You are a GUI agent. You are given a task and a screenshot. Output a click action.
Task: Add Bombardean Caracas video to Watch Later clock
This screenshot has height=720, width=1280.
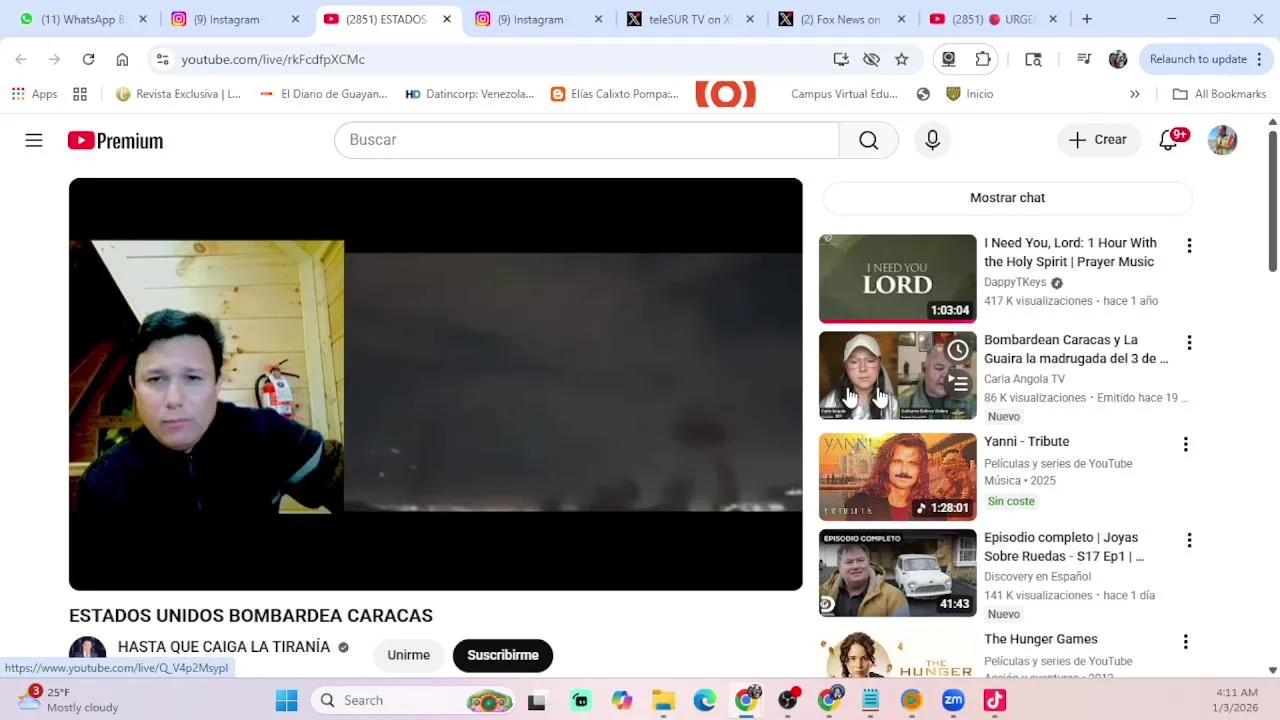click(958, 350)
